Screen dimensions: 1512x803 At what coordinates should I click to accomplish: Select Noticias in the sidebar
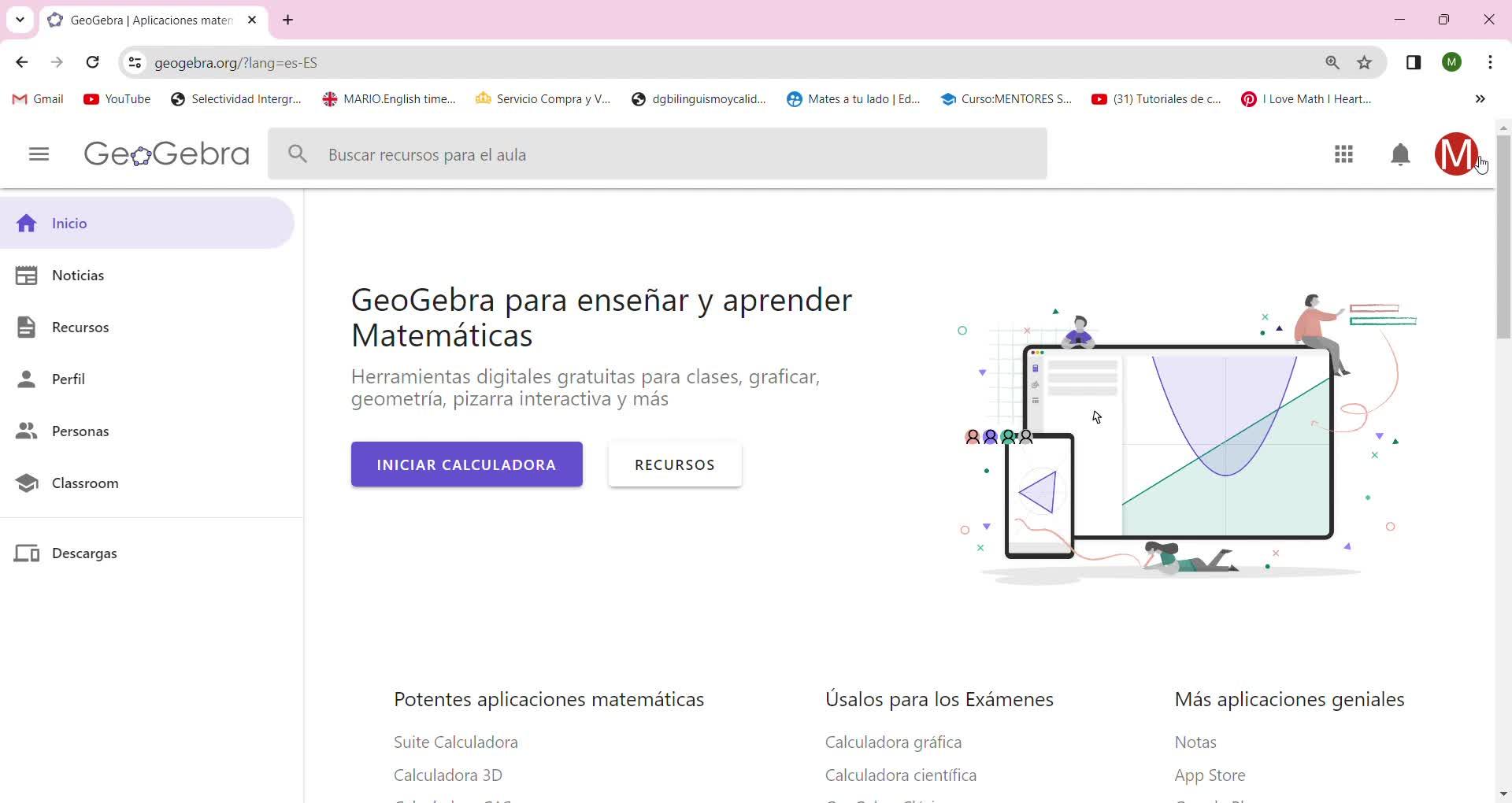pos(147,276)
